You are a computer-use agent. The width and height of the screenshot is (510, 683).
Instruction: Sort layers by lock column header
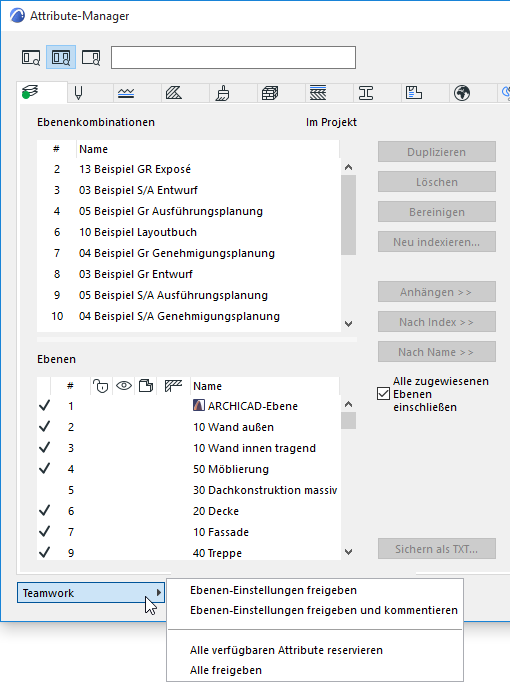[x=101, y=386]
